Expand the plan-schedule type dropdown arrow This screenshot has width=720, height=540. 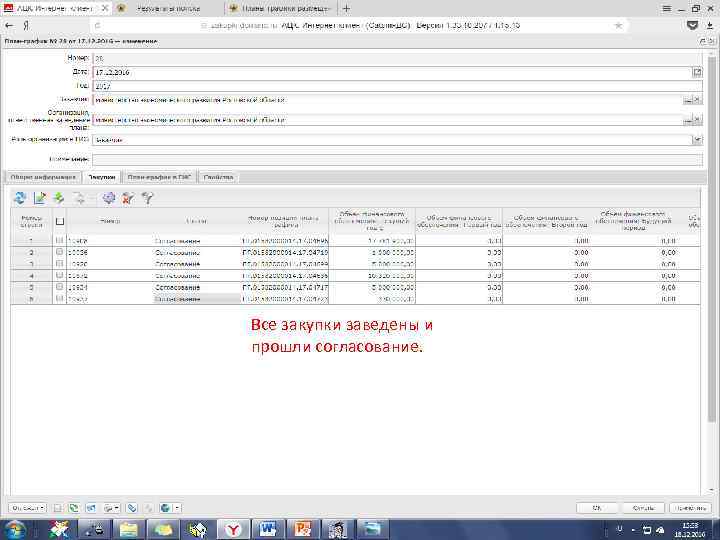(698, 140)
